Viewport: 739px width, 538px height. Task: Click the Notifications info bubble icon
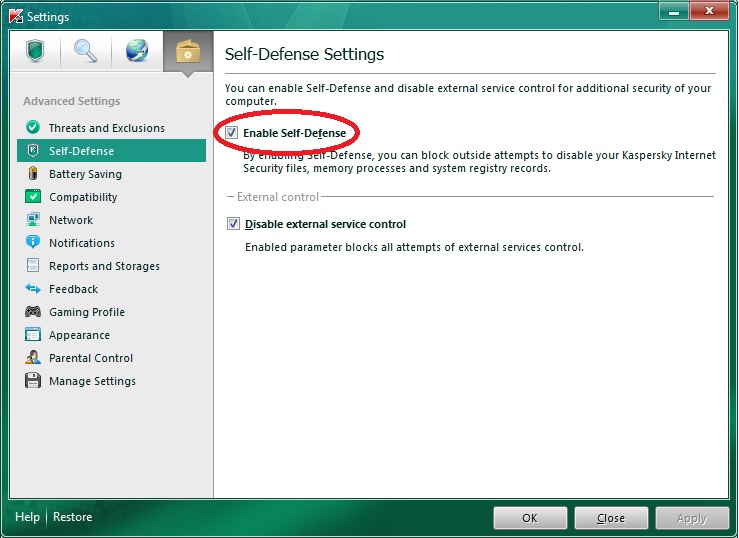pos(33,242)
